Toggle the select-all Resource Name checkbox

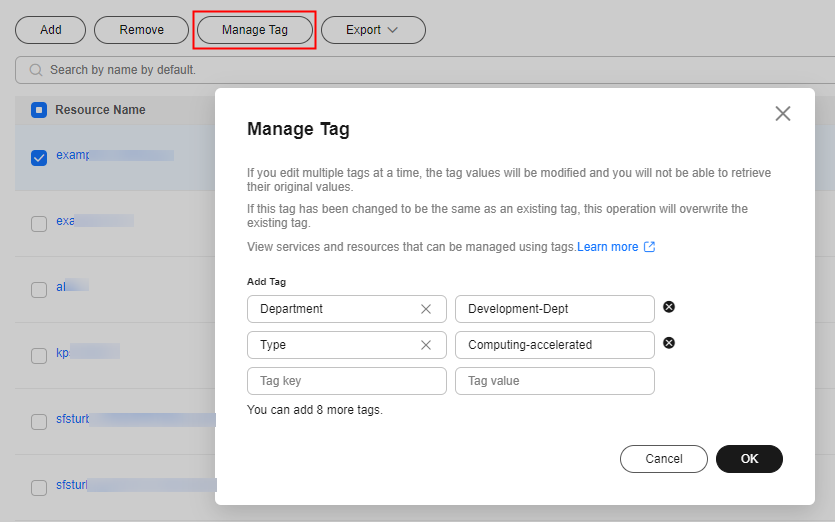(39, 110)
